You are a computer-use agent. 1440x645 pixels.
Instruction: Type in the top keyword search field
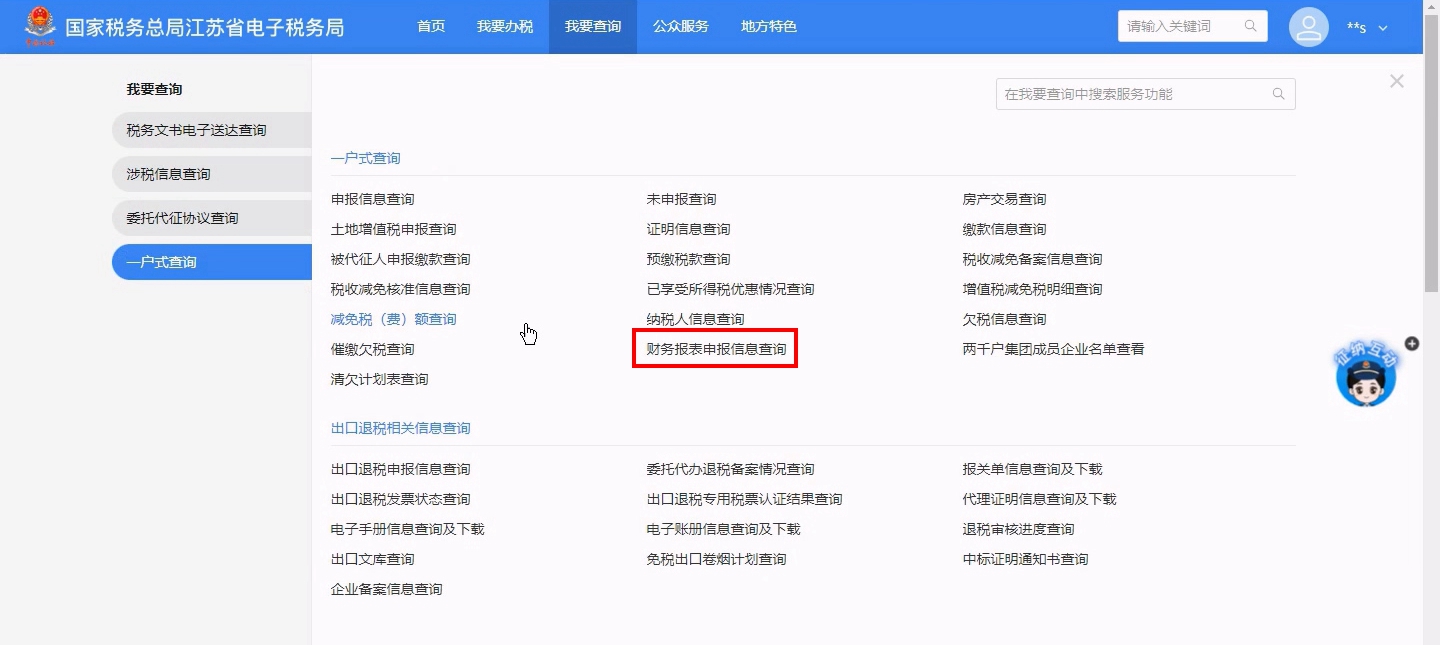coord(1183,26)
